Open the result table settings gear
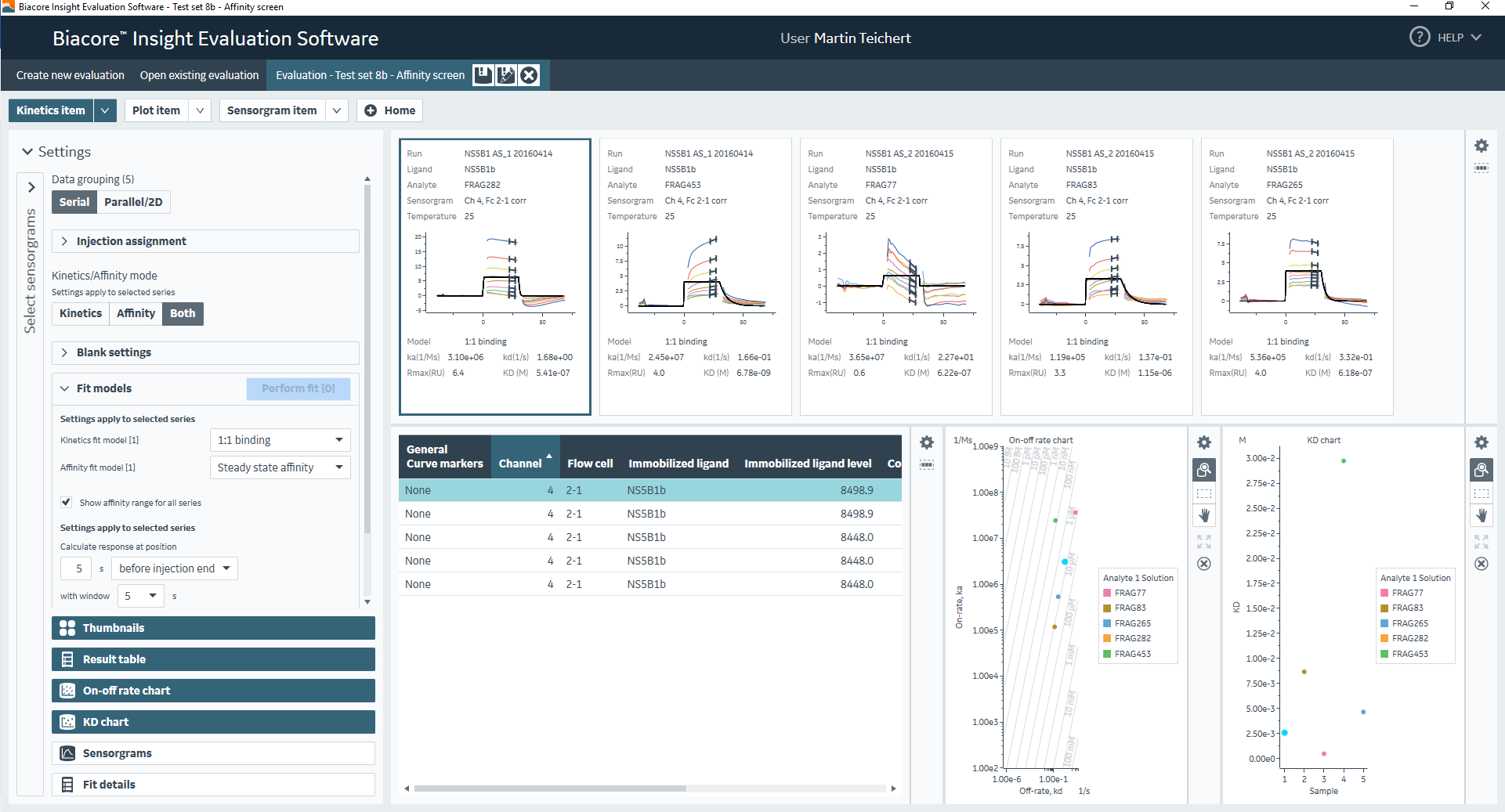Viewport: 1505px width, 812px height. (x=927, y=442)
